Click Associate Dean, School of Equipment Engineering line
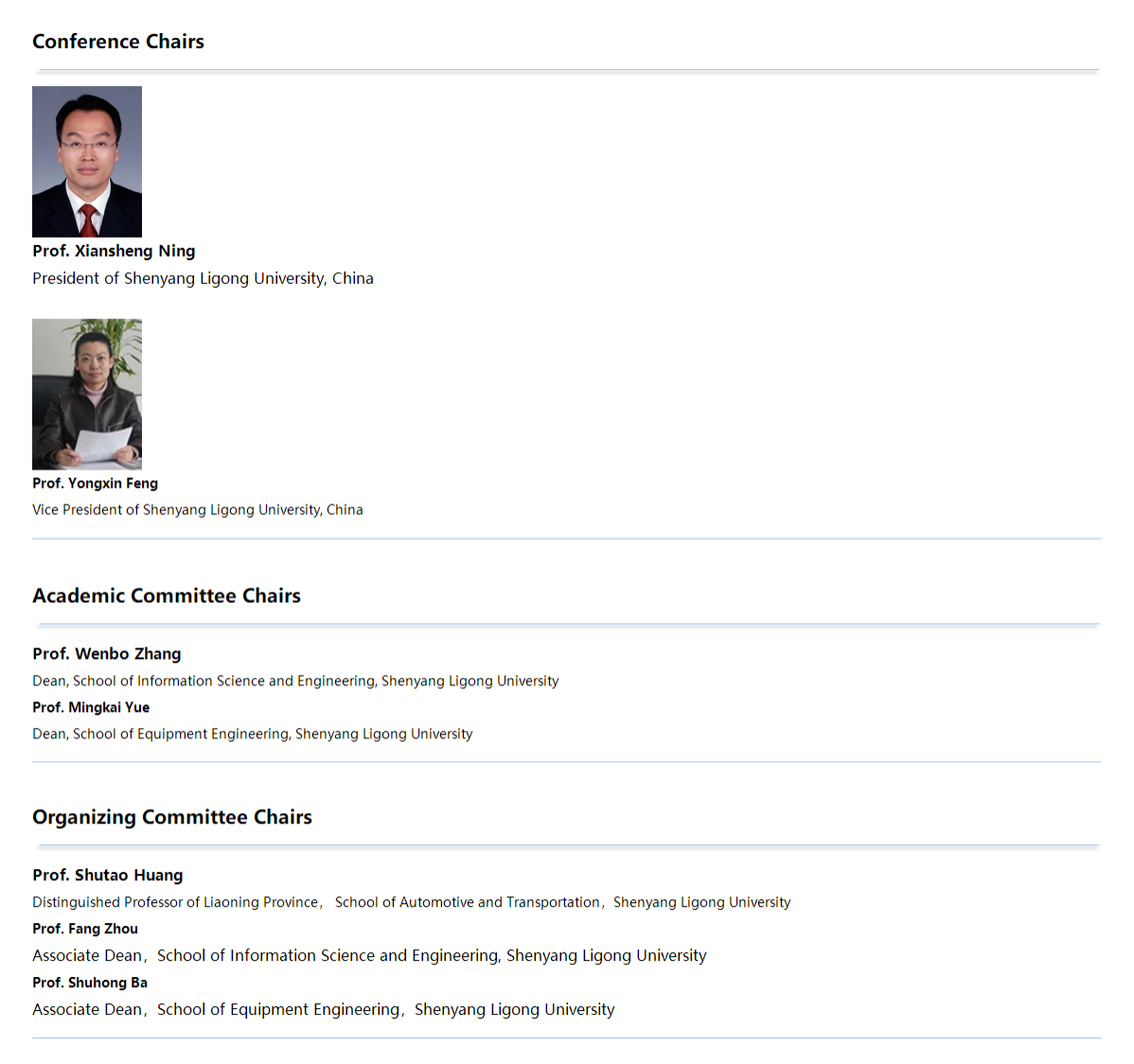The height and width of the screenshot is (1064, 1134). pyautogui.click(x=324, y=1010)
